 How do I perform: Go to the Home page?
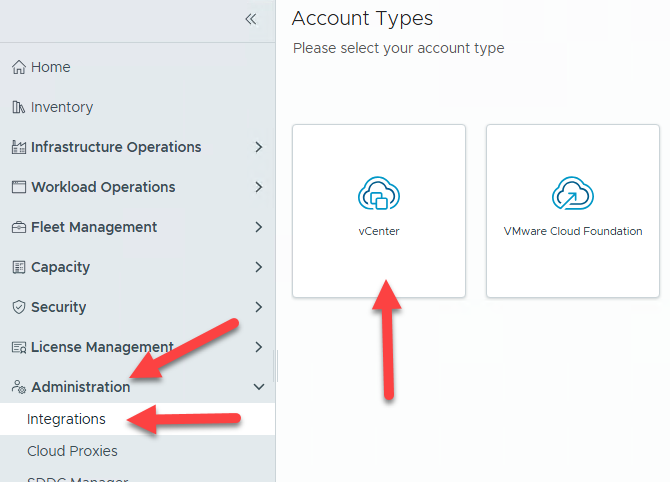[50, 67]
